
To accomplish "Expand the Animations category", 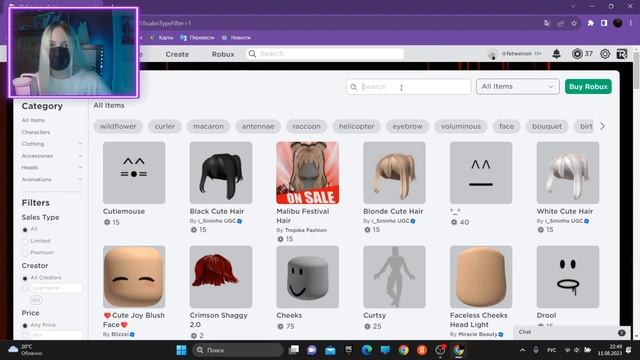I will click(80, 180).
